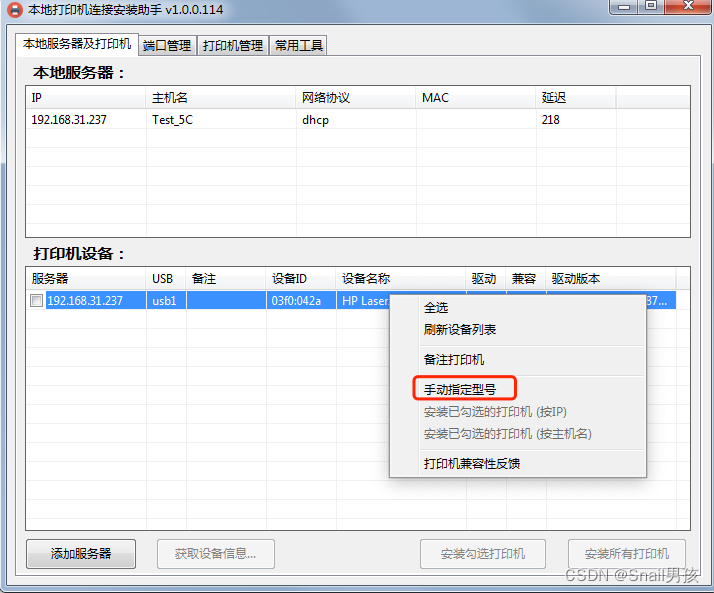
Task: Click the USB column header
Action: tap(166, 279)
